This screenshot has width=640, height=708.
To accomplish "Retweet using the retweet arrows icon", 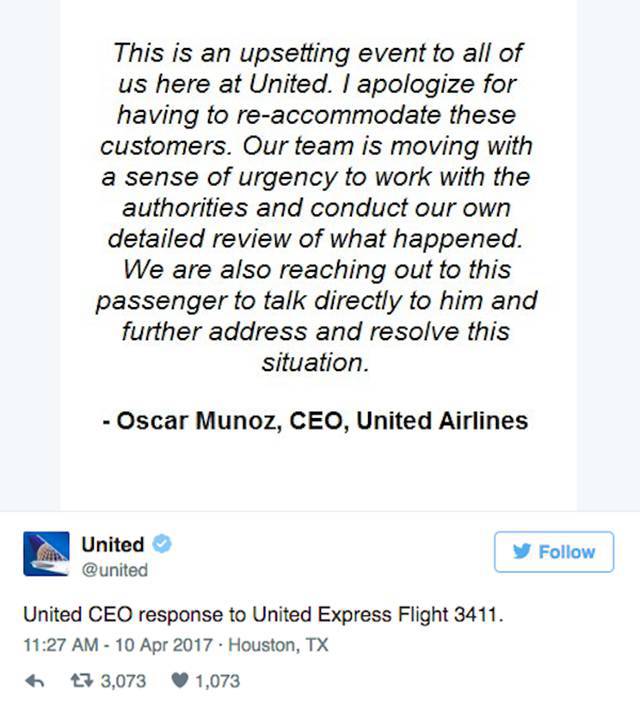I will pyautogui.click(x=82, y=680).
